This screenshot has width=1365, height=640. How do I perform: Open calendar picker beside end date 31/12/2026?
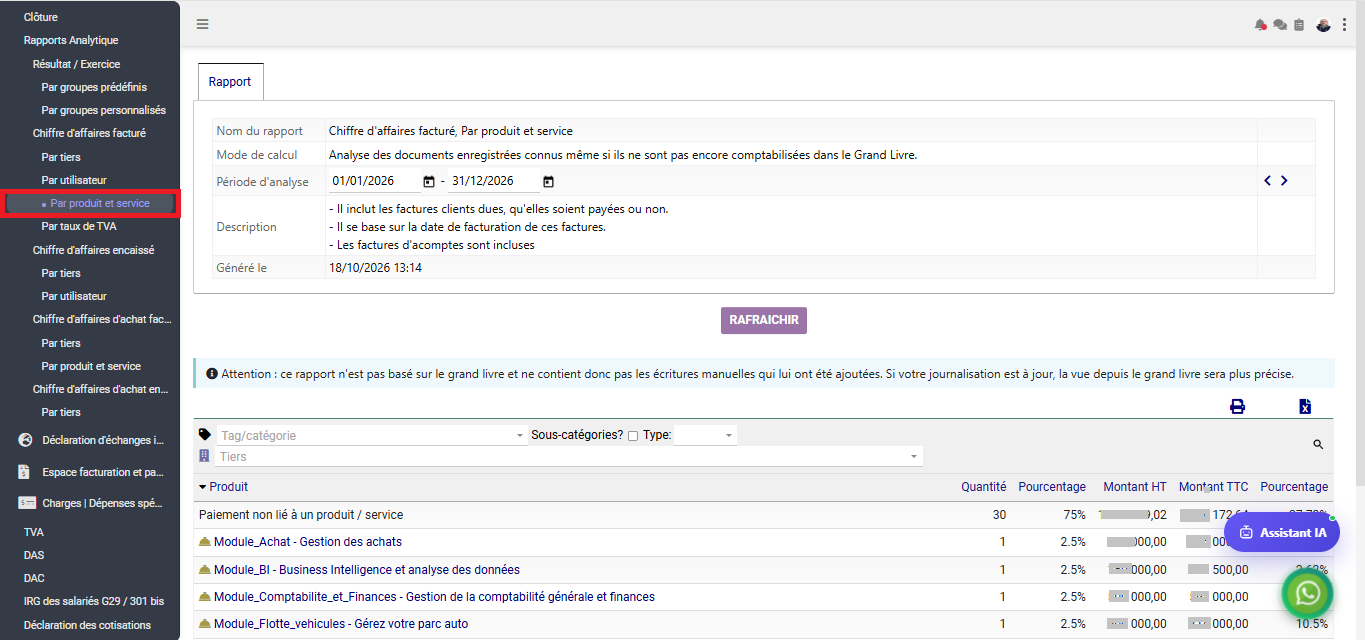[548, 181]
